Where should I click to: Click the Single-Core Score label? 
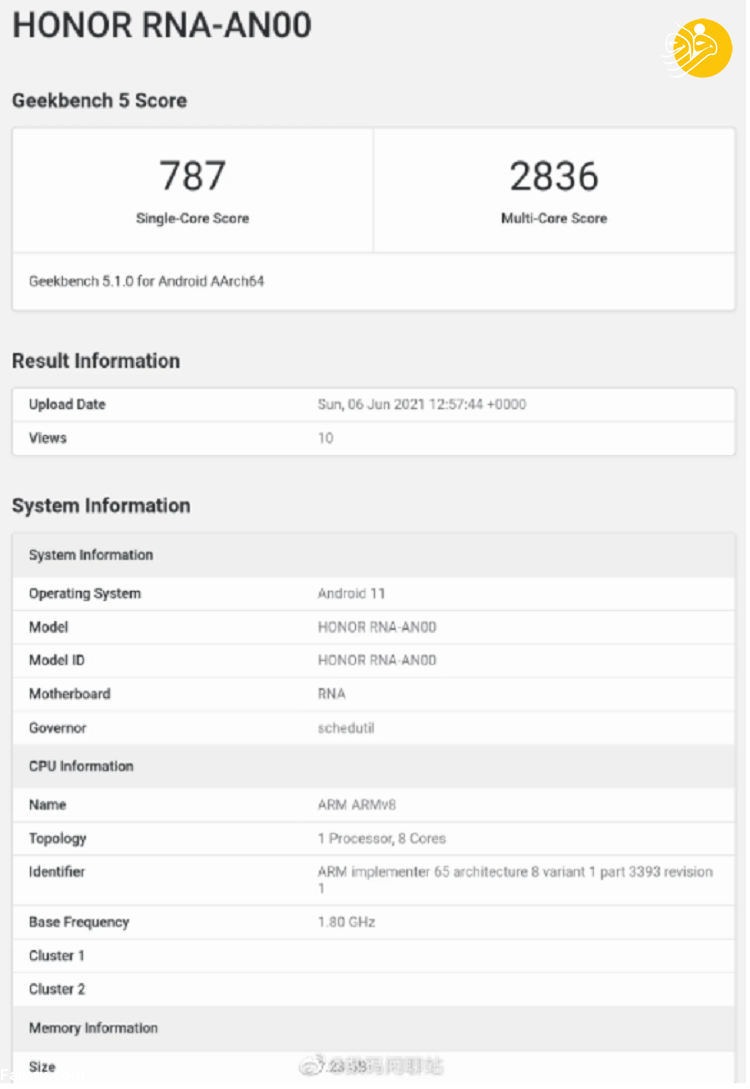click(192, 218)
